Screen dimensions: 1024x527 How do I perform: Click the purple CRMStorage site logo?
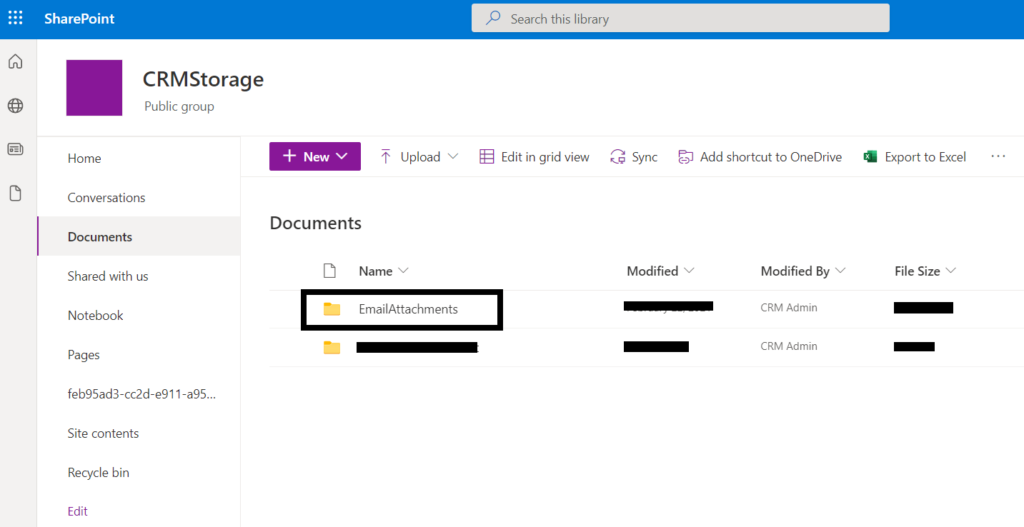[x=94, y=88]
